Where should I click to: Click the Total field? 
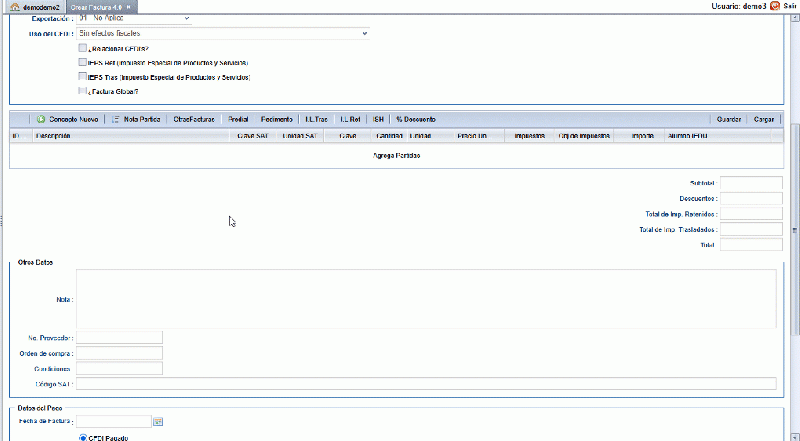[751, 244]
